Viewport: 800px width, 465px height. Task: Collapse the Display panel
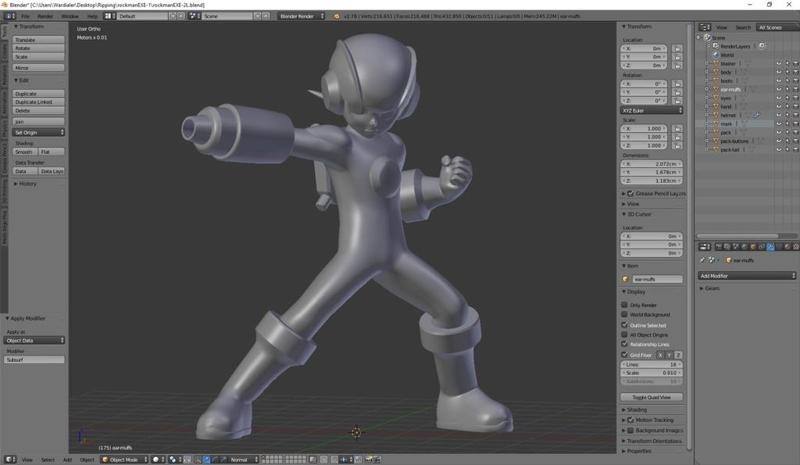click(634, 291)
